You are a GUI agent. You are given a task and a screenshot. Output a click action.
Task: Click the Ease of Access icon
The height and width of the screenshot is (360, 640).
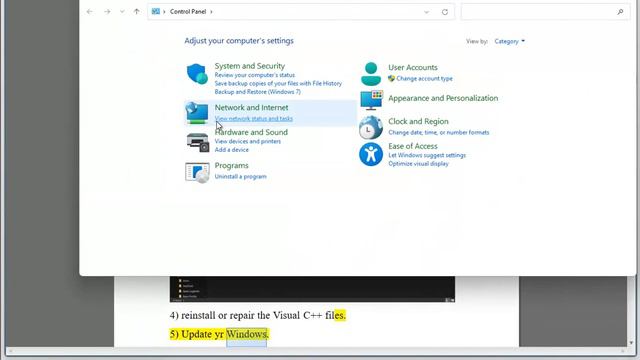click(x=371, y=154)
